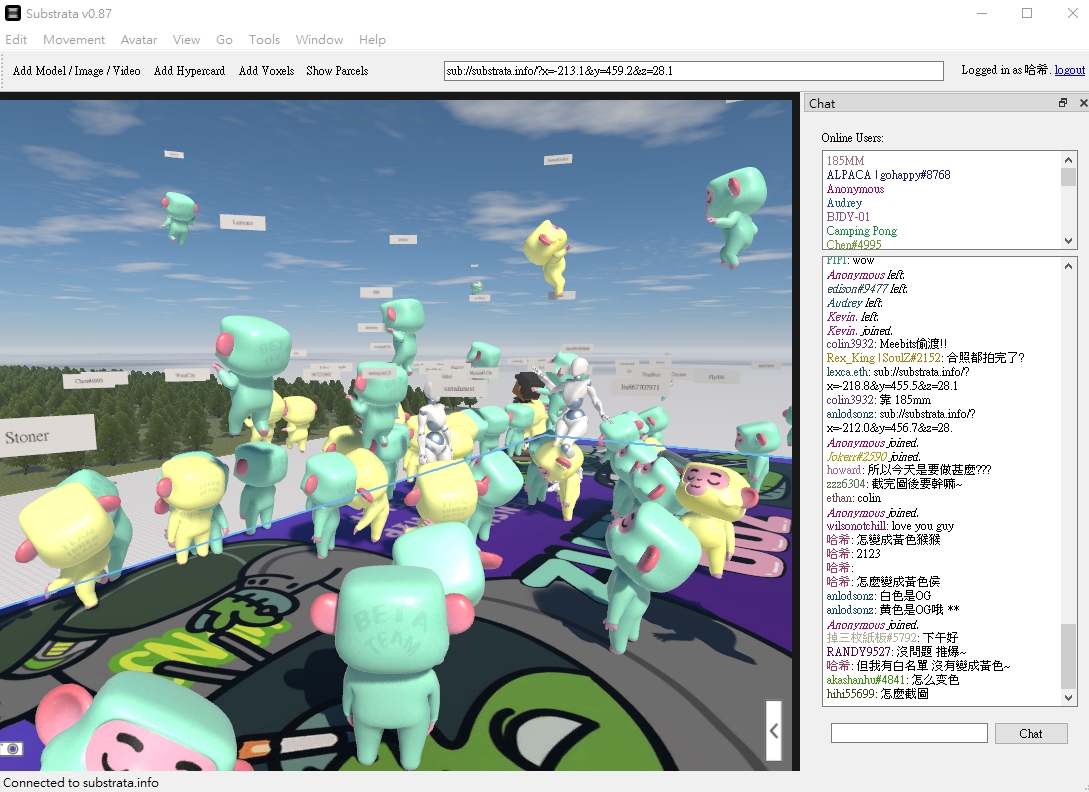Image resolution: width=1089 pixels, height=792 pixels.
Task: Click anlodsonz's sub://substrata.info link message
Action: pyautogui.click(x=901, y=420)
